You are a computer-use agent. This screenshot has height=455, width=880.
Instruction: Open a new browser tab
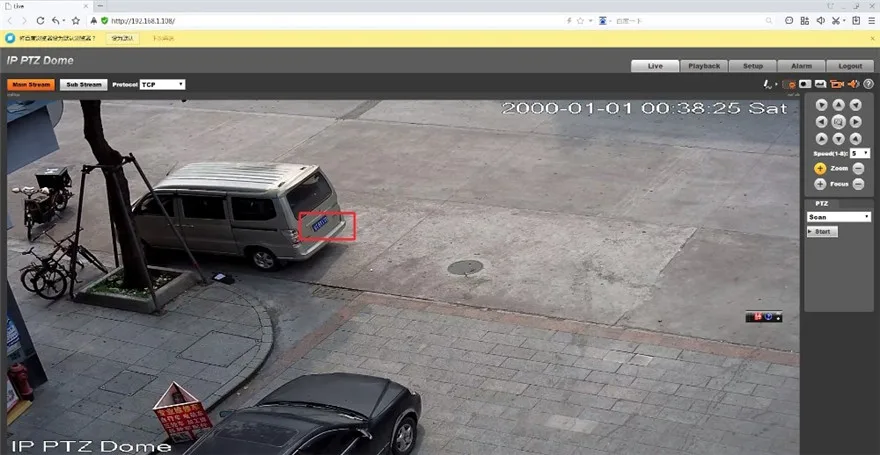[x=100, y=6]
